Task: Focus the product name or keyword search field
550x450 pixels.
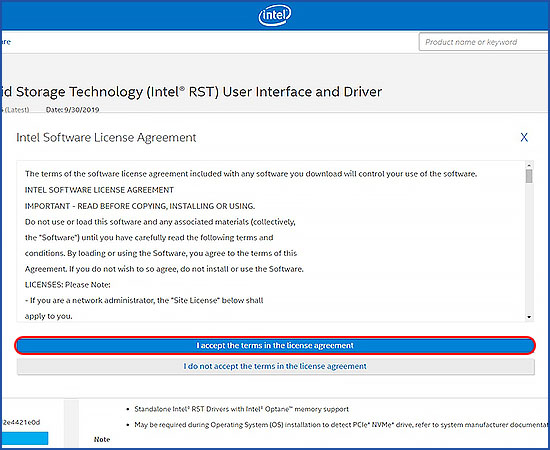Action: click(484, 42)
